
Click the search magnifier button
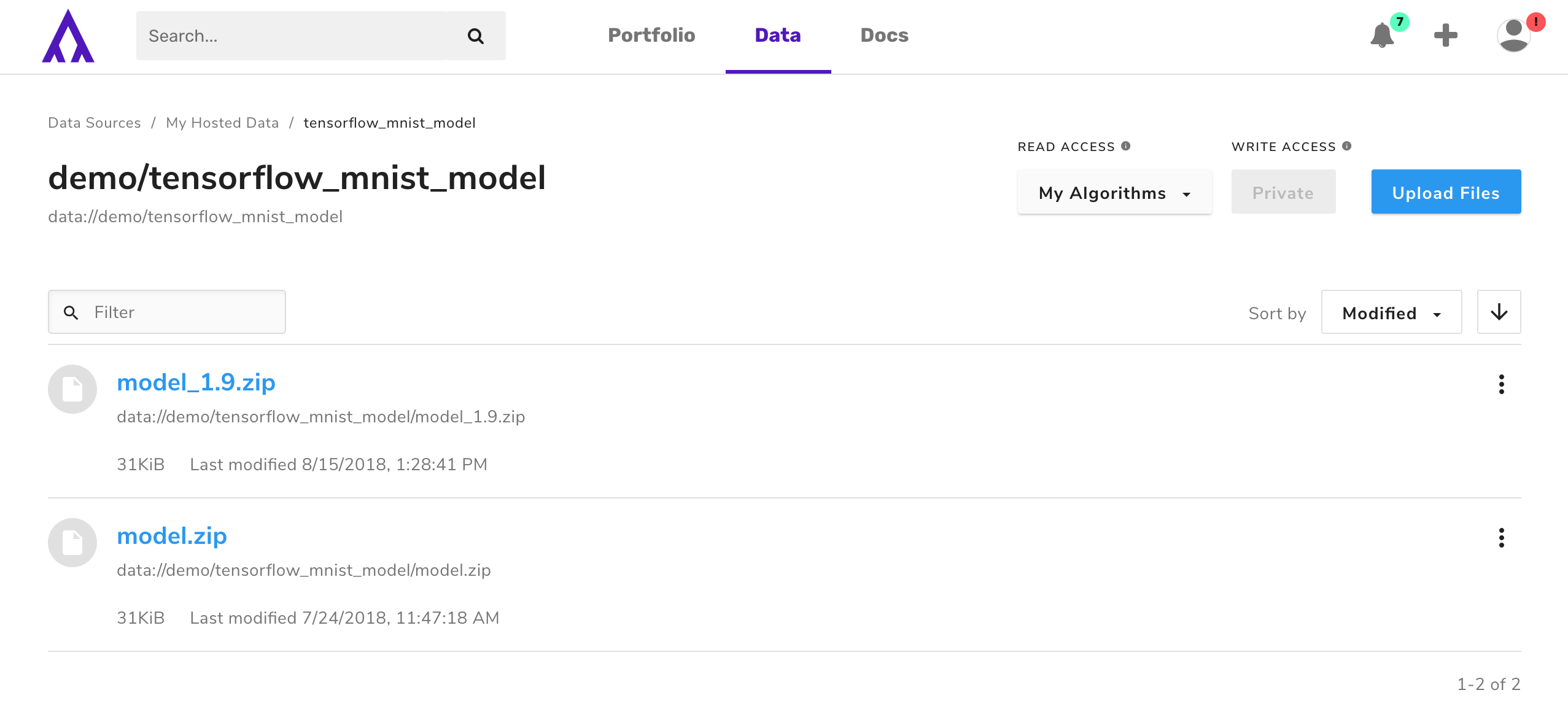pyautogui.click(x=476, y=36)
